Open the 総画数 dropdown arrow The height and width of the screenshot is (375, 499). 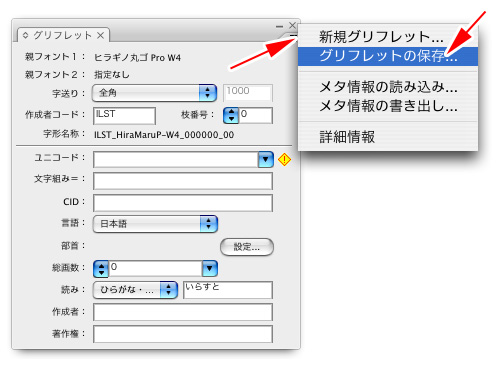point(210,268)
